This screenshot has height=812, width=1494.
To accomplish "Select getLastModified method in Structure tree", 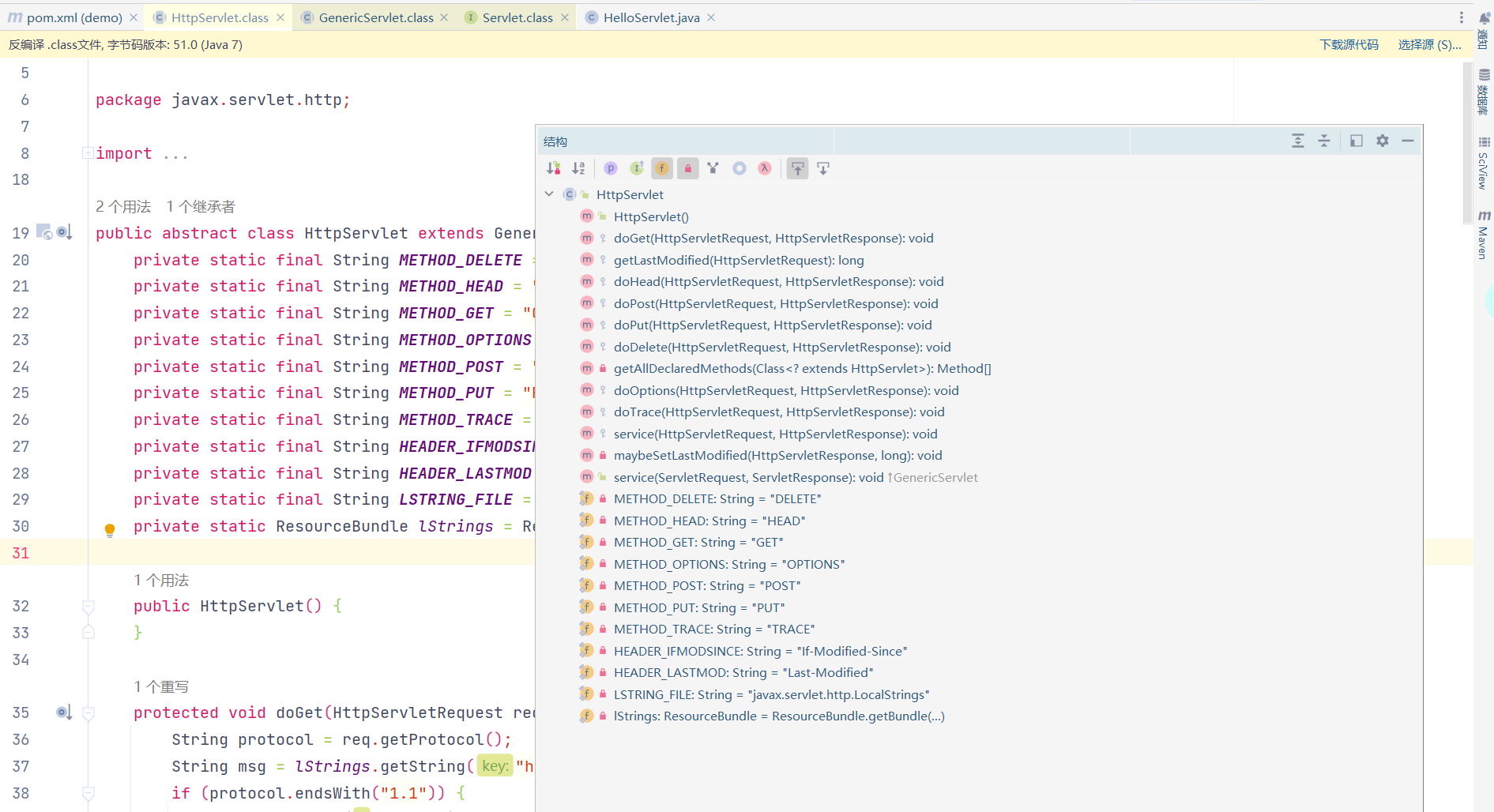I will tap(739, 260).
